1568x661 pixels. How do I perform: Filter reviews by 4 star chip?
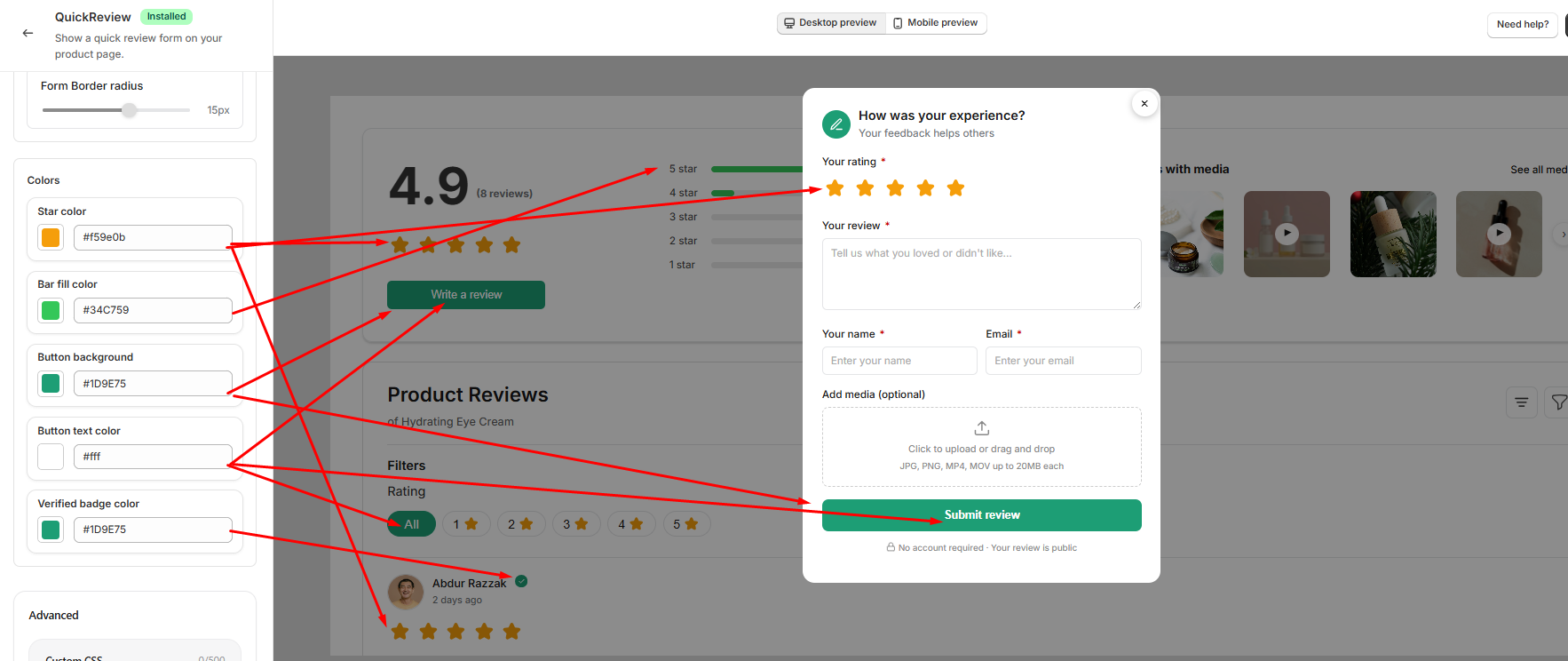click(x=631, y=524)
